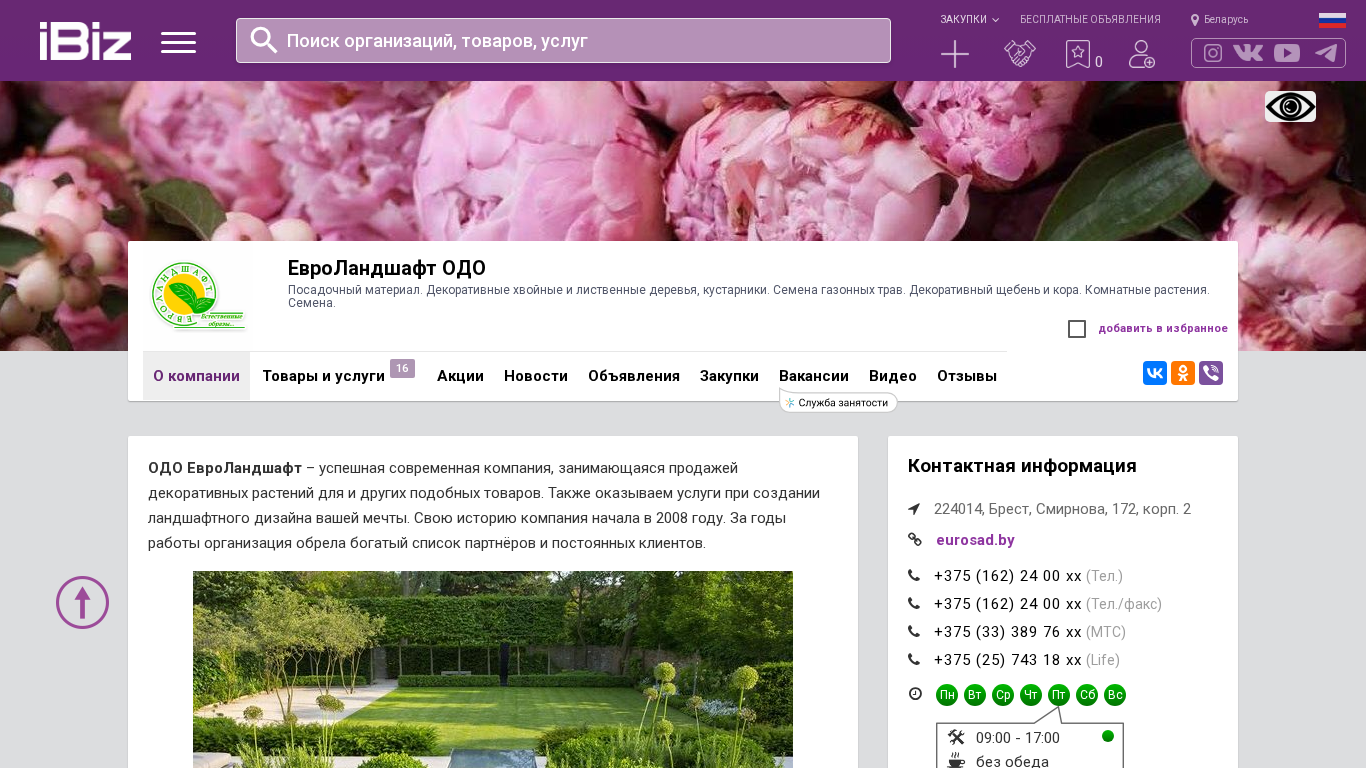Image resolution: width=1366 pixels, height=768 pixels.
Task: Toggle the accessibility eye view mode
Action: point(1290,106)
